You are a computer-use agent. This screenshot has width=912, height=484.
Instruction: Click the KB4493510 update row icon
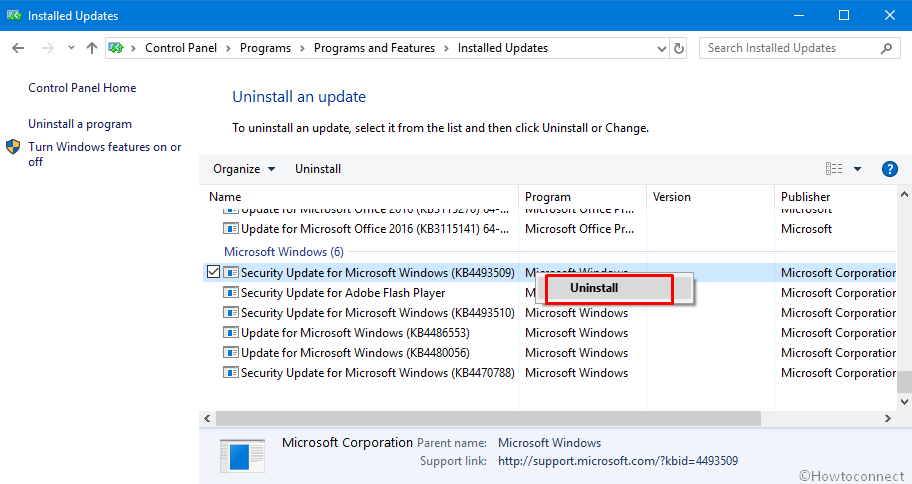pos(231,312)
